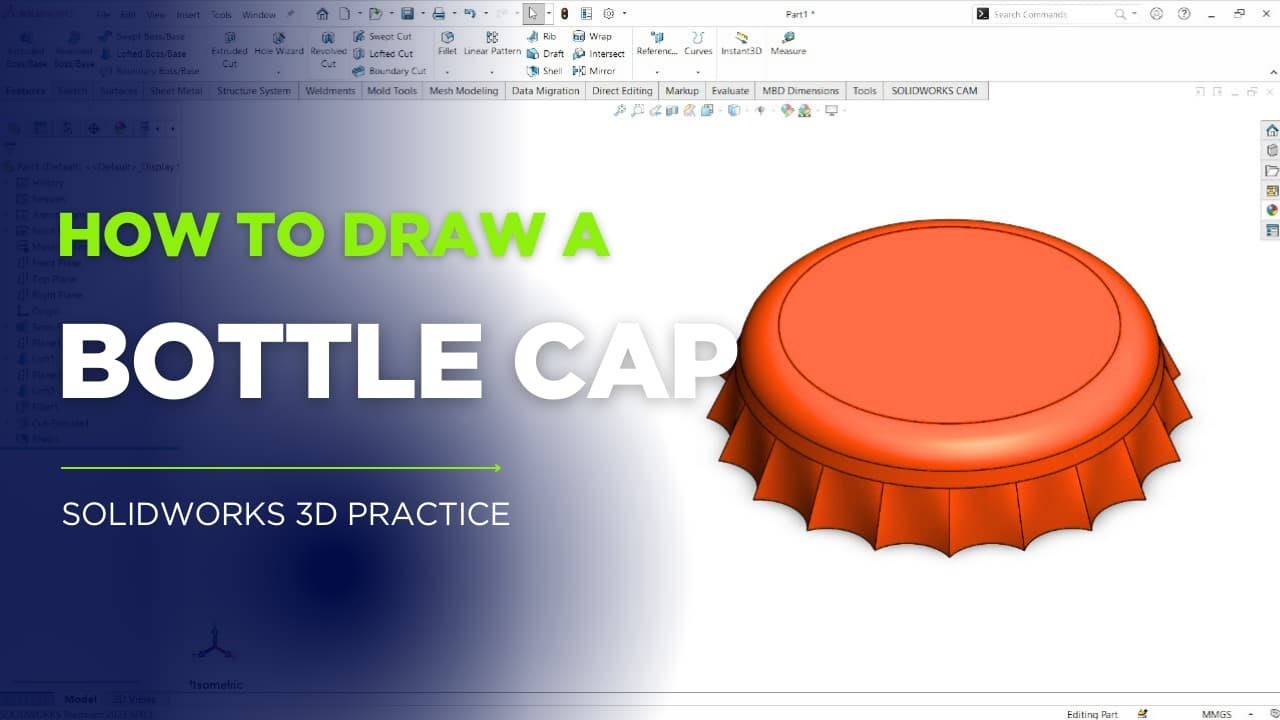1280x720 pixels.
Task: Click the Home icon in the quick access bar
Action: 322,14
